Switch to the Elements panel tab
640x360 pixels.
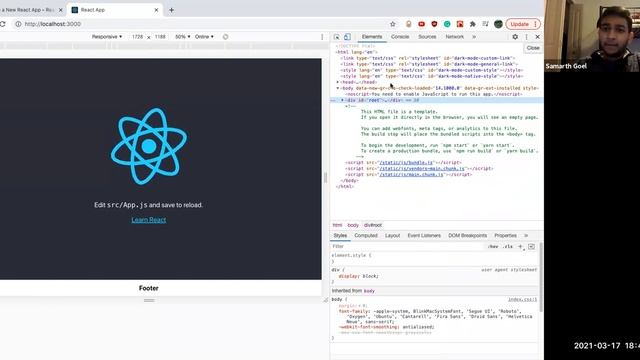click(372, 37)
